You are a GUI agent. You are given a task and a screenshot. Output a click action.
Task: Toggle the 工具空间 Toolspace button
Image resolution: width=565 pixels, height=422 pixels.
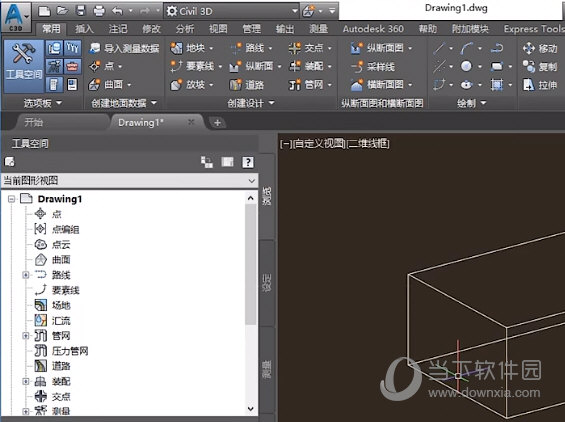(x=23, y=66)
